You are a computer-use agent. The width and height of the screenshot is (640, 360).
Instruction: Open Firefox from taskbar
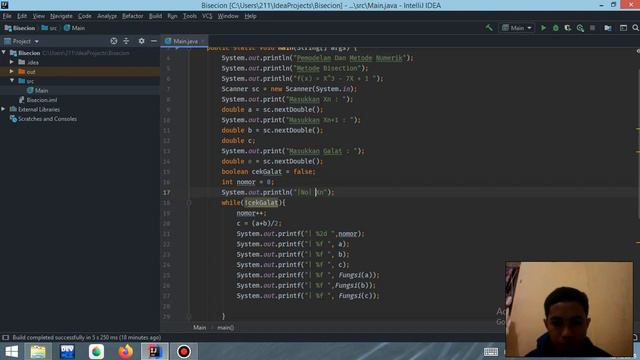point(126,351)
